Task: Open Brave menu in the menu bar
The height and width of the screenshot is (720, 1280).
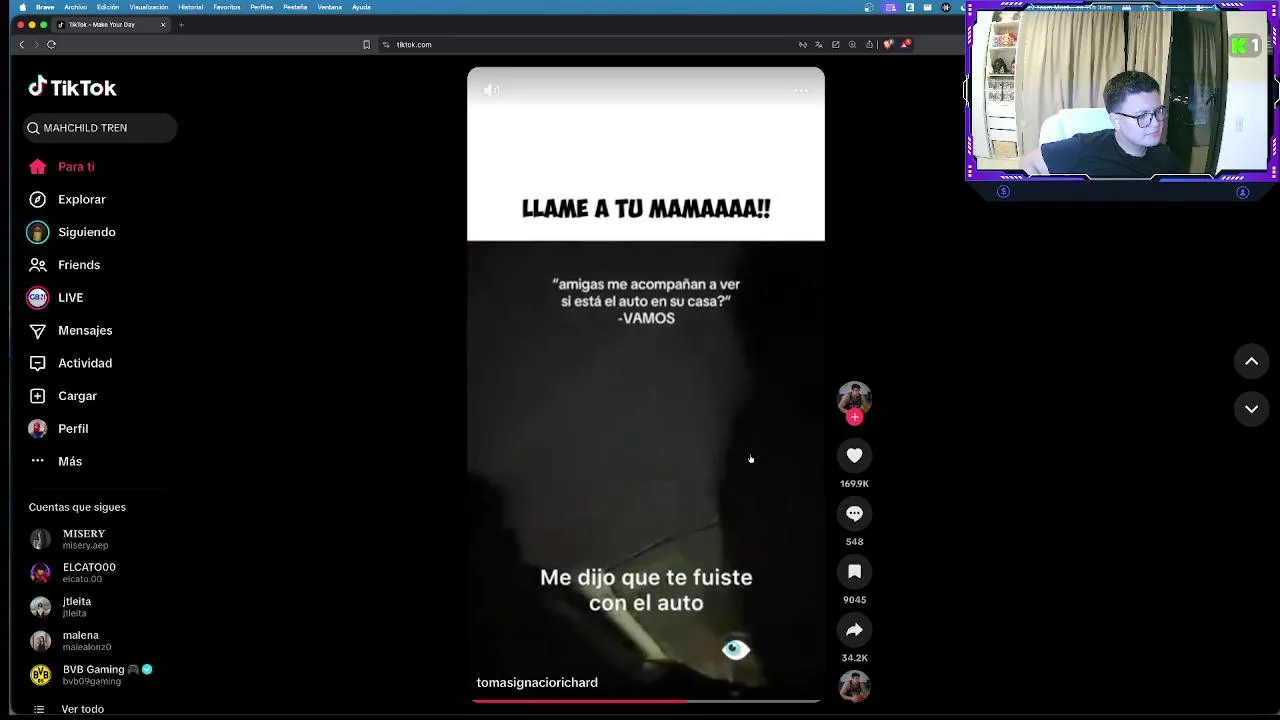Action: click(45, 7)
